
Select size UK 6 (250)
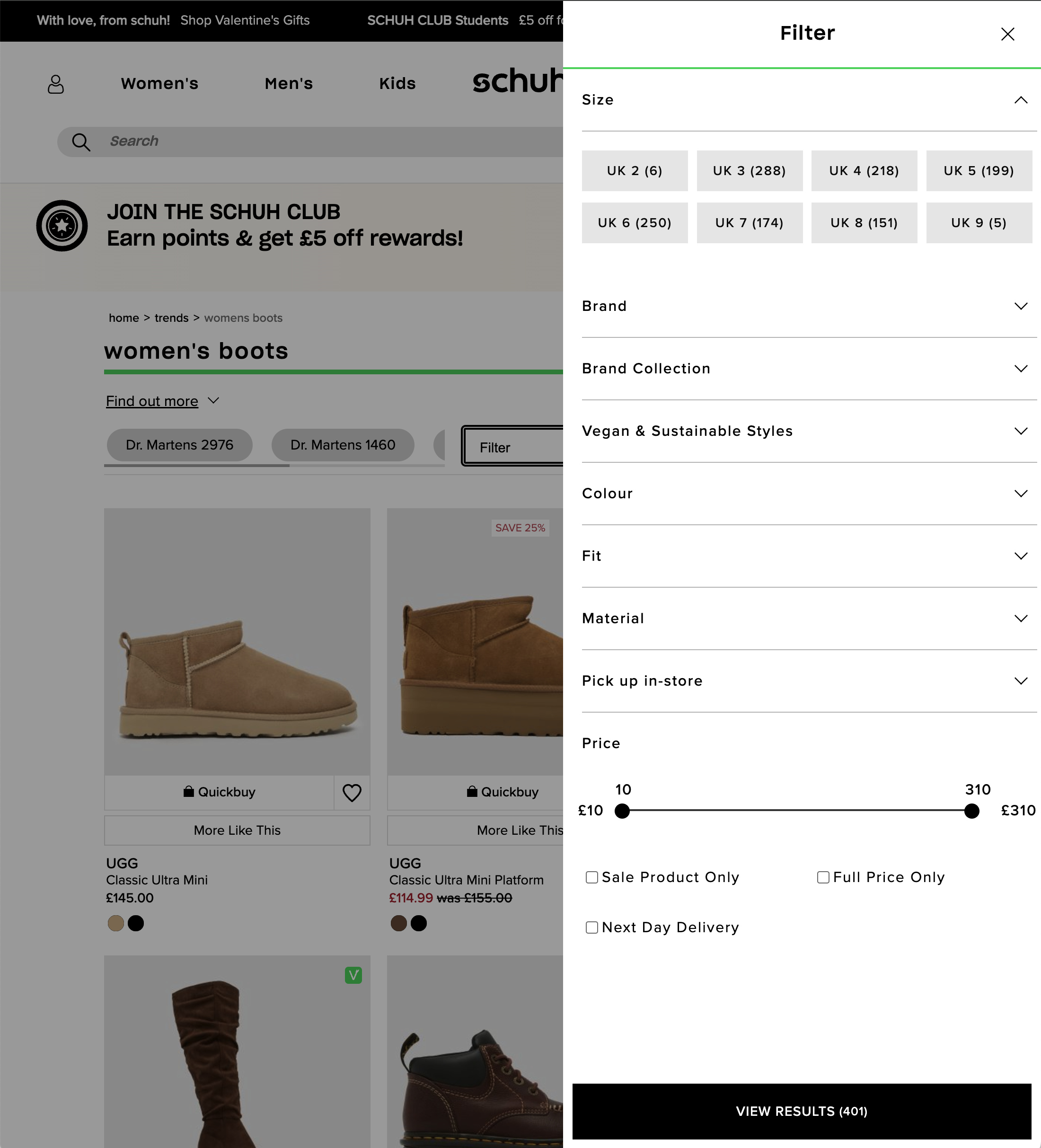tap(635, 223)
